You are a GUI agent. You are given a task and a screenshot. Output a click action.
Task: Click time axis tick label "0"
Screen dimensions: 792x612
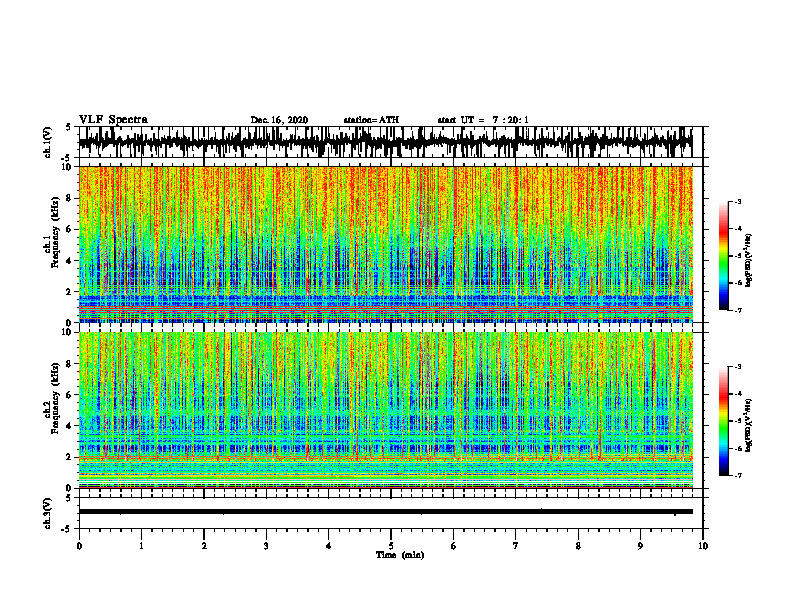pos(79,546)
